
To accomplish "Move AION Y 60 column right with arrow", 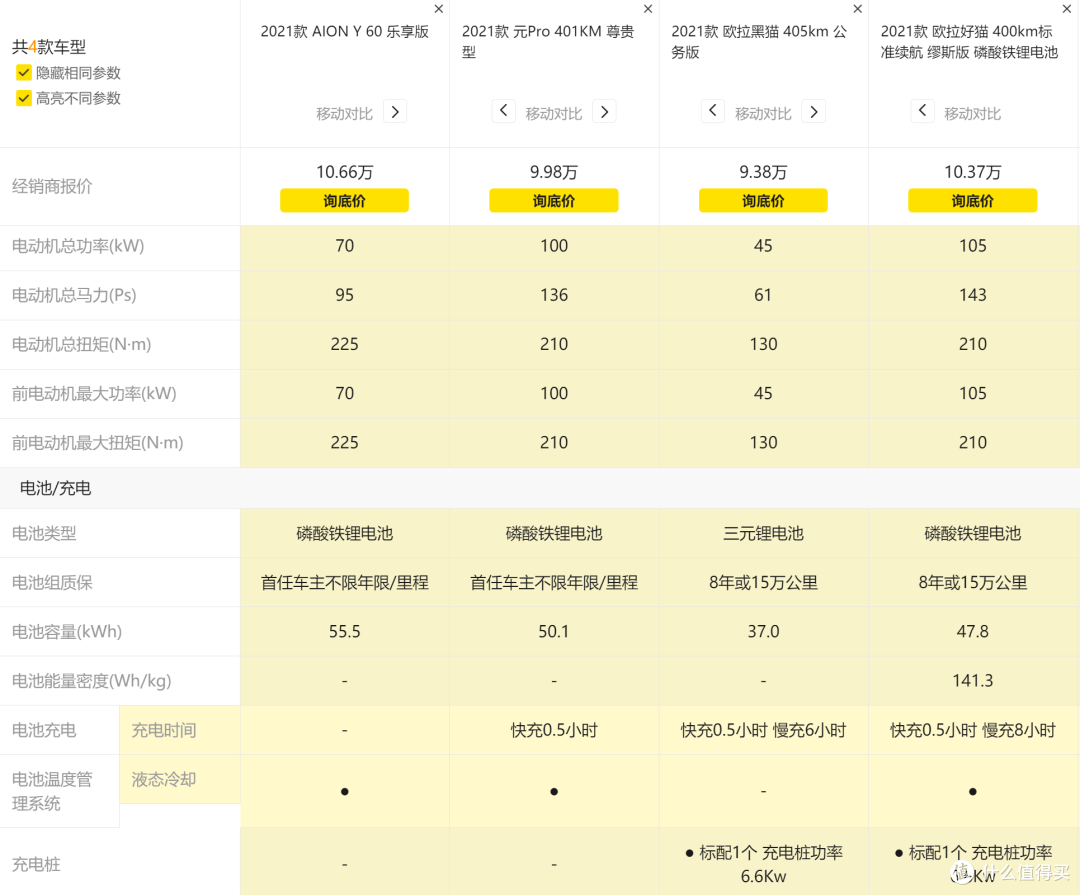I will tap(395, 112).
